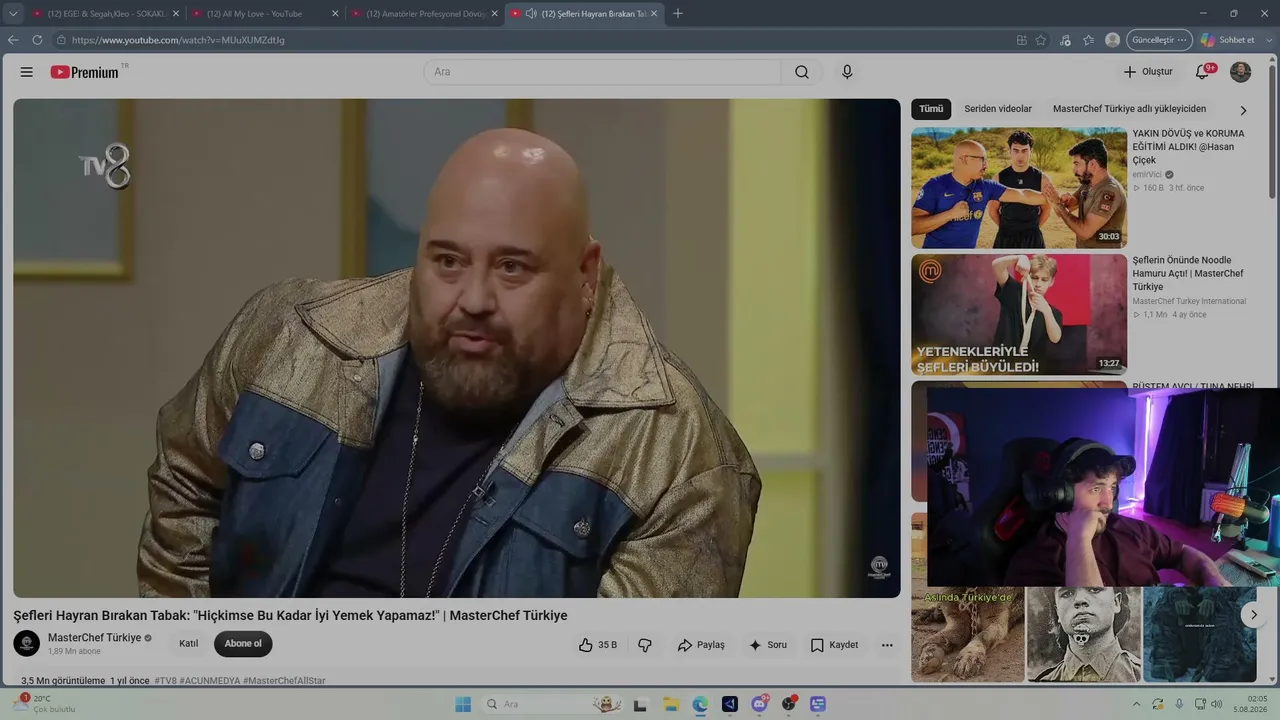Viewport: 1280px width, 720px height.
Task: Select MasterChef Türkiye adlı yükleyiciden chip
Action: (1129, 109)
